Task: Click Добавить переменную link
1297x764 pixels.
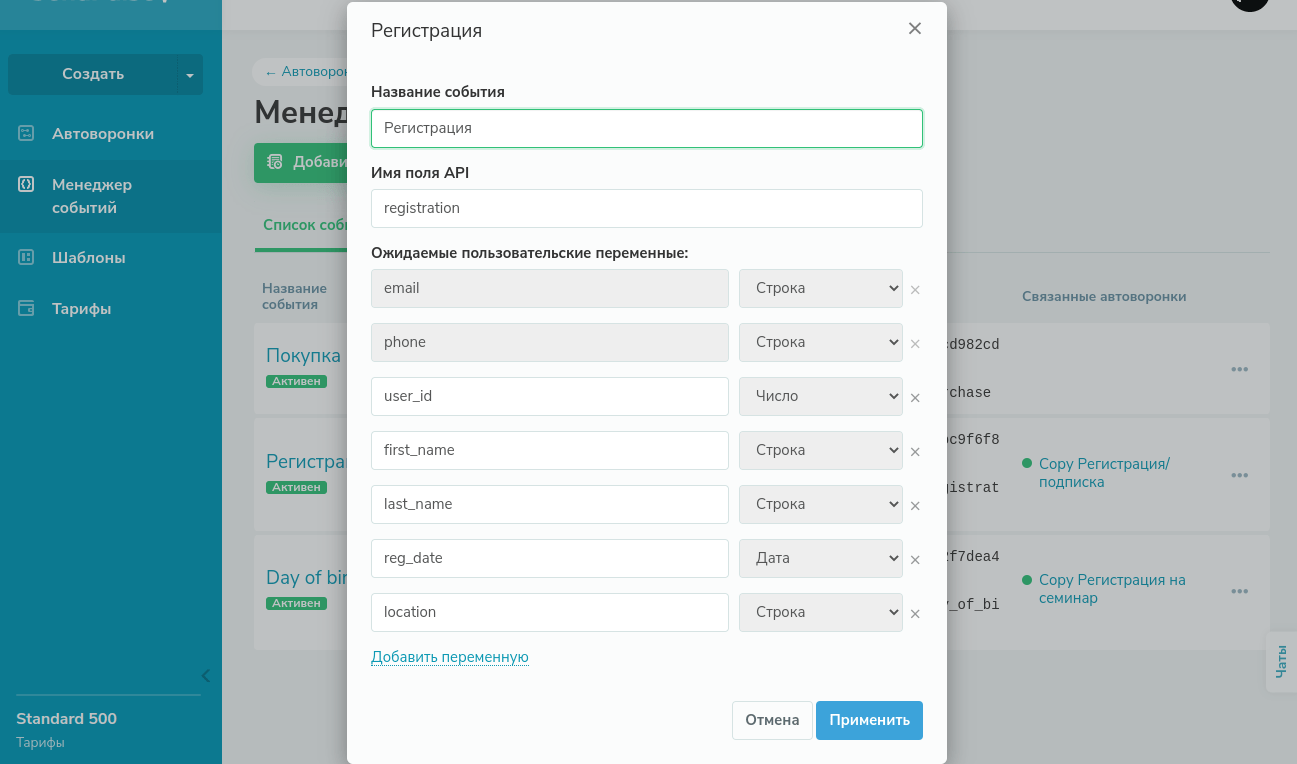Action: click(449, 657)
